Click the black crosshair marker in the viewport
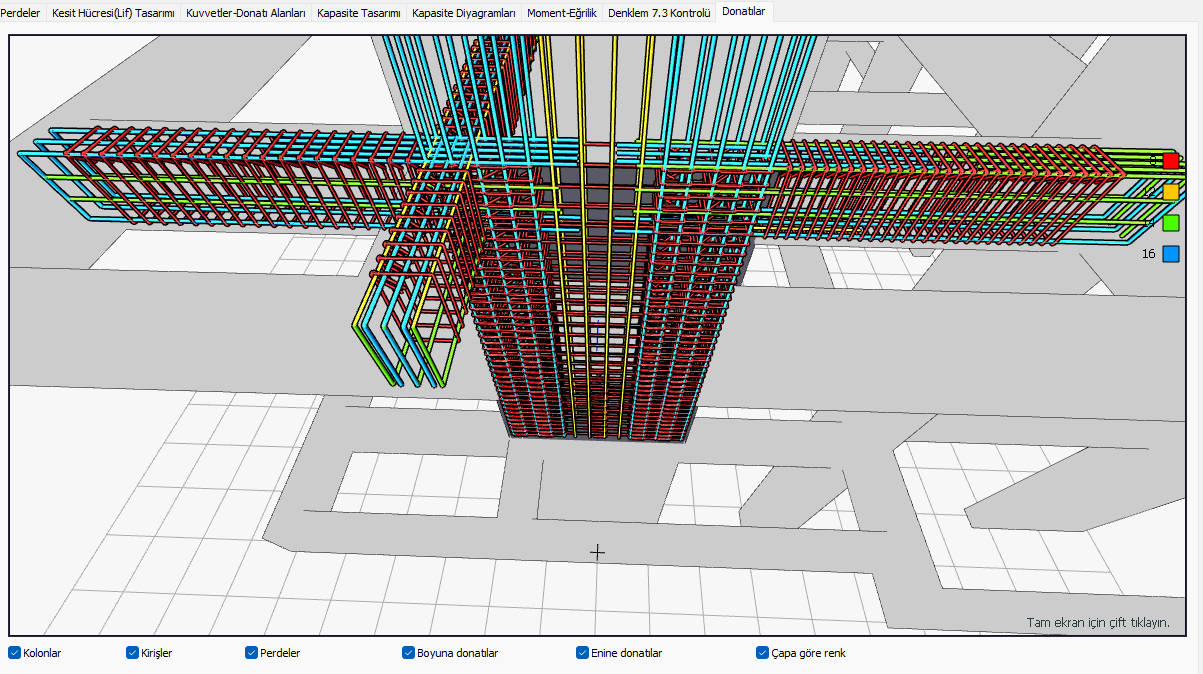1203x674 pixels. click(597, 552)
